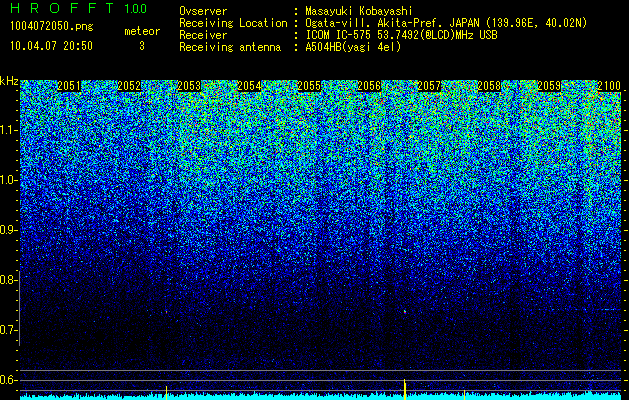629x400 pixels.
Task: Click the leftmost yellow spike at the bottom
Action: pos(166,393)
